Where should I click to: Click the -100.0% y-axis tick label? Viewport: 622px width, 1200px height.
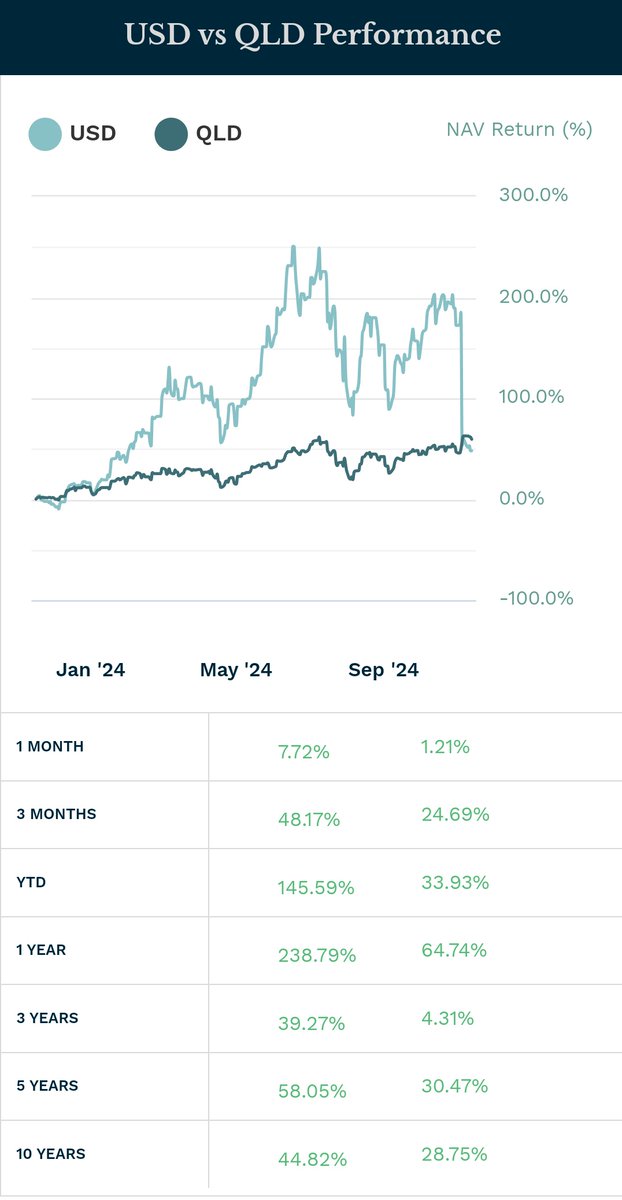pos(536,598)
